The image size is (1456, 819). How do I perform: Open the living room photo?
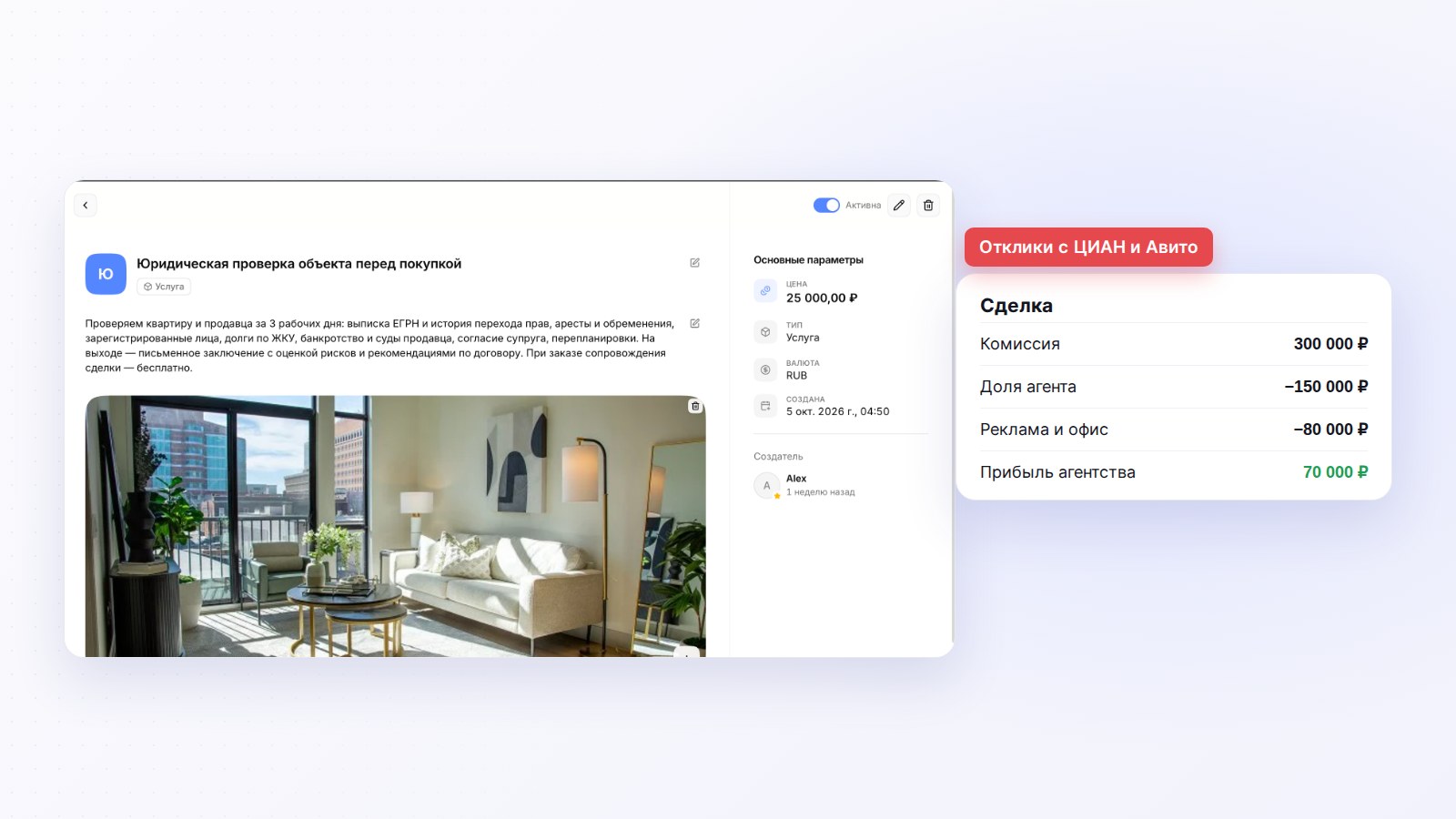[395, 526]
